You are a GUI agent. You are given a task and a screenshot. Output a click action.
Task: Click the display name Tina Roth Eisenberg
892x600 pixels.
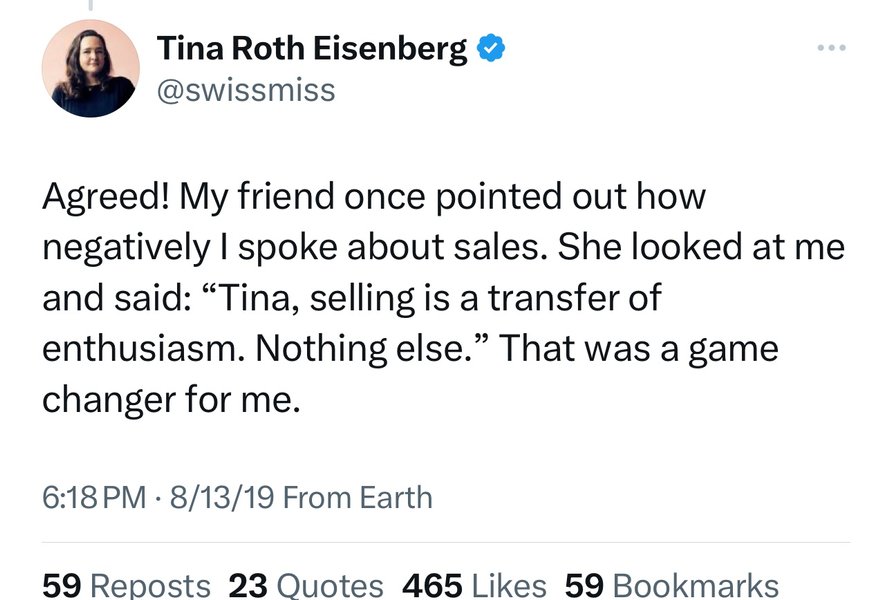click(x=312, y=48)
